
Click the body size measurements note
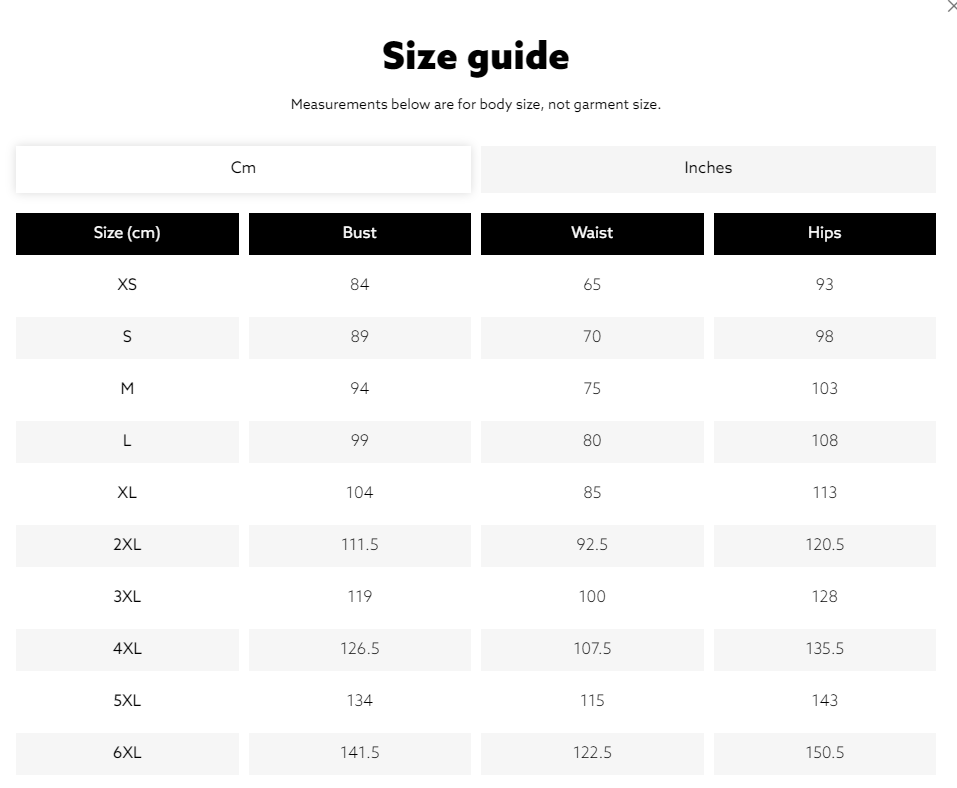476,104
